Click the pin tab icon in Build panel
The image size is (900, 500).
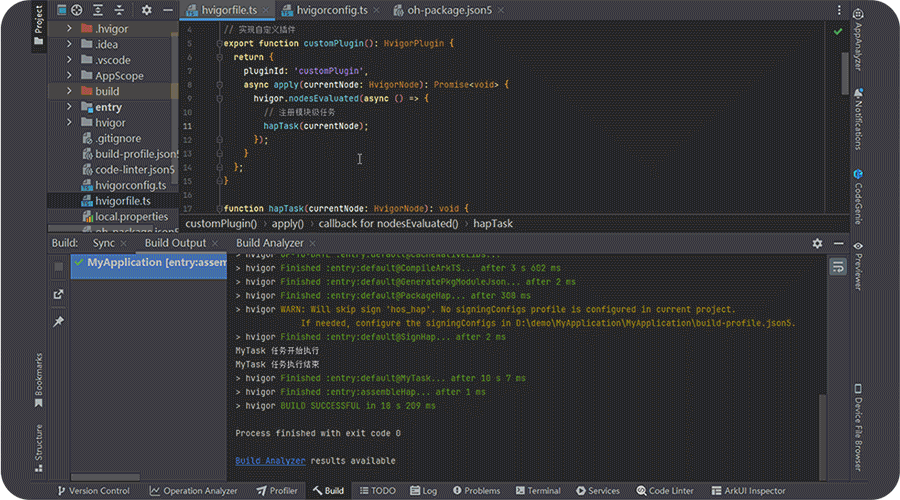(x=59, y=321)
